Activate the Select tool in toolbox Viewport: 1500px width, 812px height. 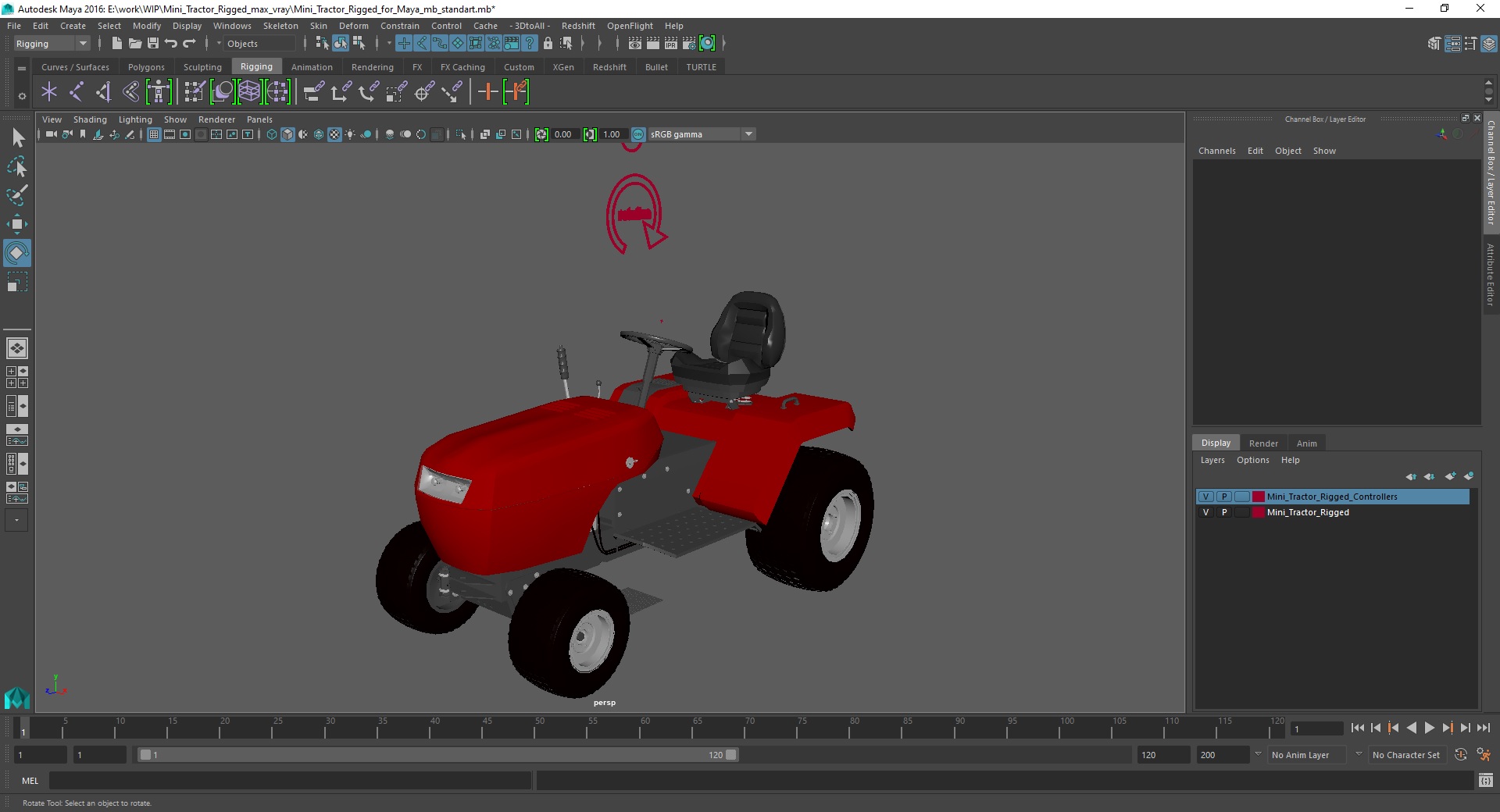(x=17, y=138)
